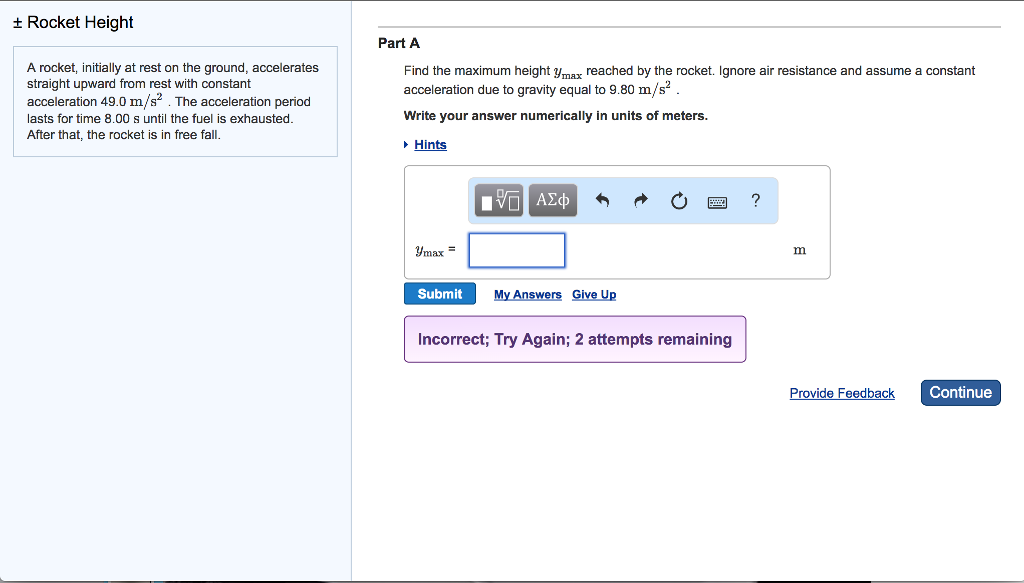Expand the Hints disclosure triangle
Screen dimensions: 1024x583
pos(406,145)
